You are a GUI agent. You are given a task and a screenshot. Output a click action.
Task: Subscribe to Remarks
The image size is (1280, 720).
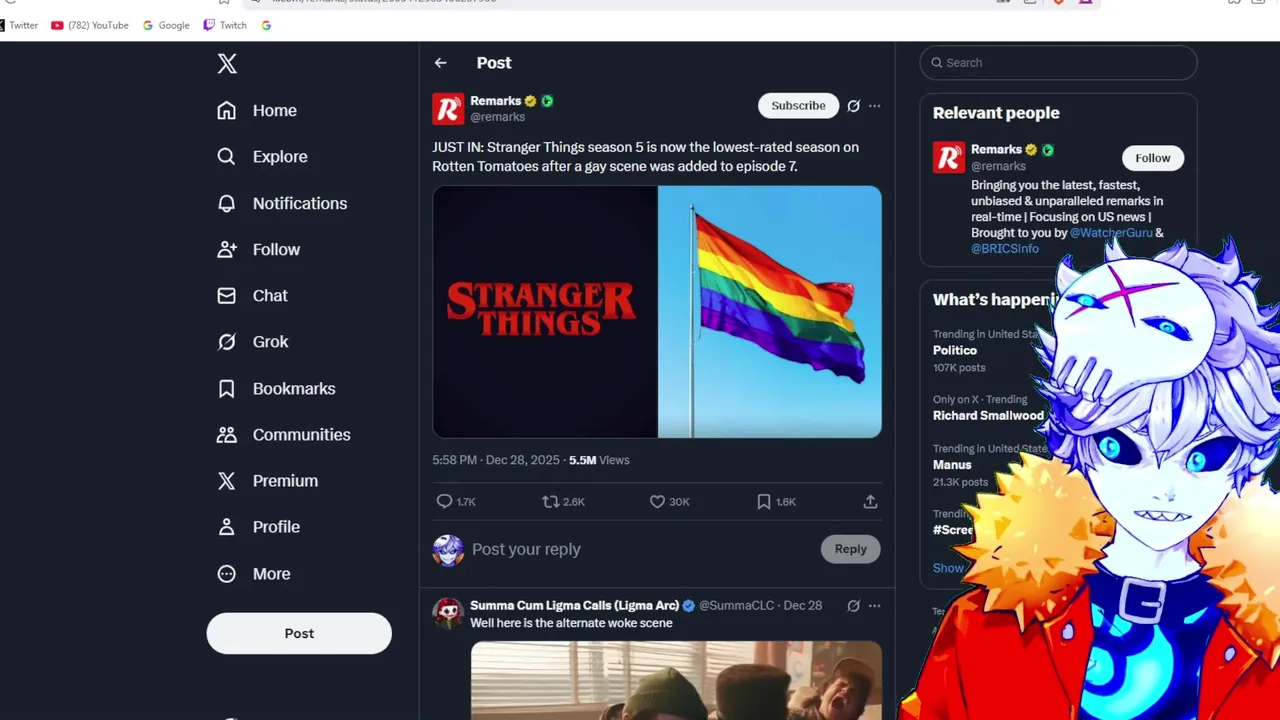[798, 105]
